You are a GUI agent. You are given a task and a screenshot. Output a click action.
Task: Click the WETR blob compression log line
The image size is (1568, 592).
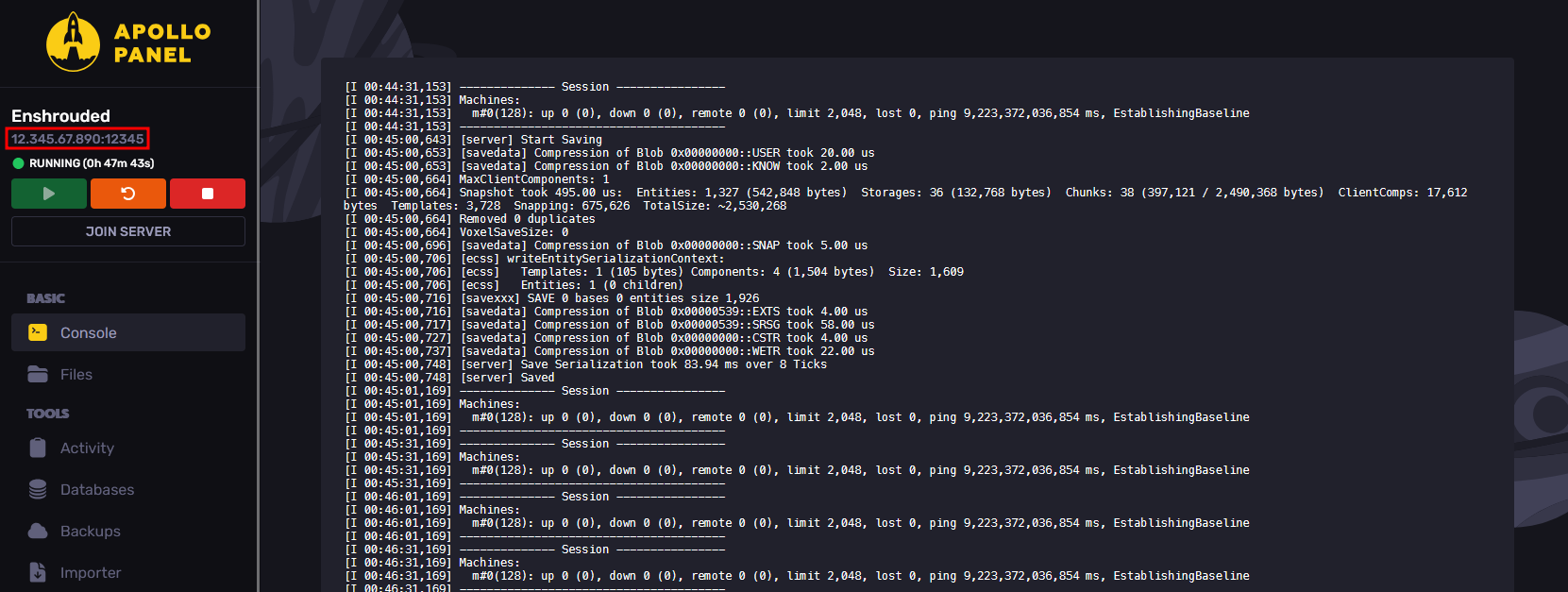pyautogui.click(x=610, y=351)
